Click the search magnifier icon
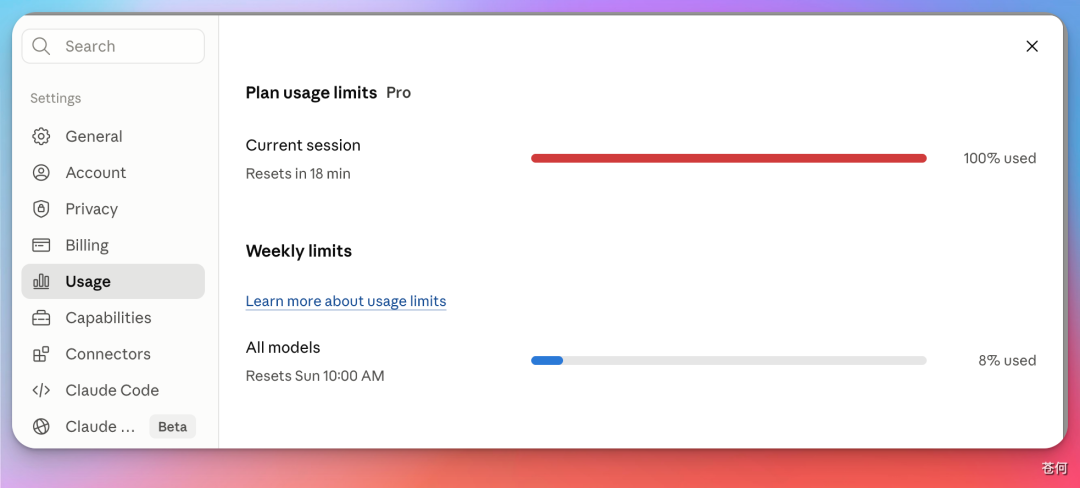This screenshot has height=488, width=1080. (41, 46)
